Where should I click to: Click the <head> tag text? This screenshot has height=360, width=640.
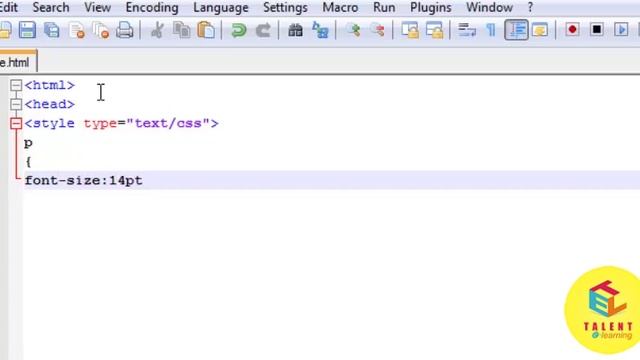pyautogui.click(x=49, y=104)
